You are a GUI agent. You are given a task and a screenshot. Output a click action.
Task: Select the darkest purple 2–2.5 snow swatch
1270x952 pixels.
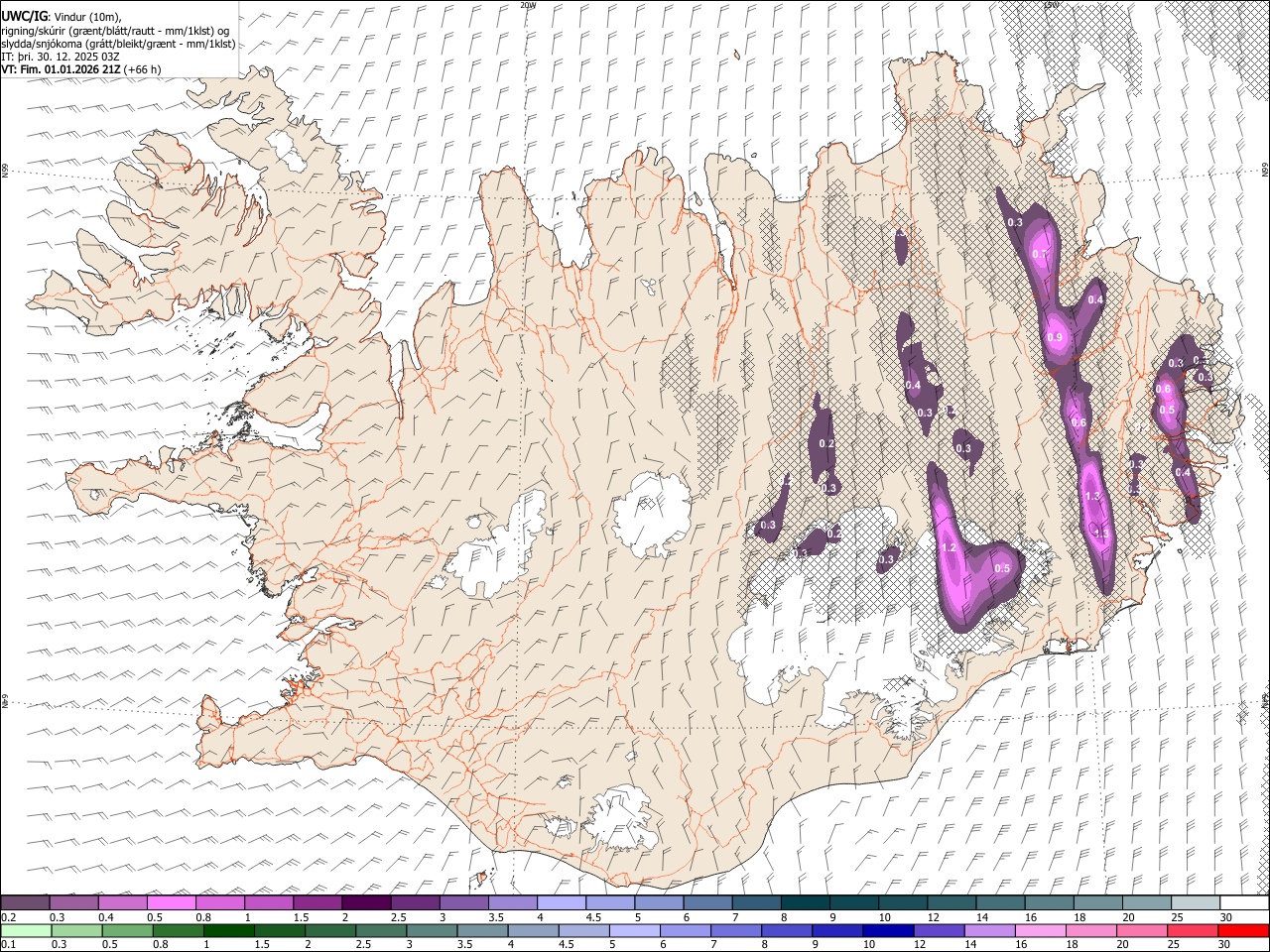coord(366,903)
